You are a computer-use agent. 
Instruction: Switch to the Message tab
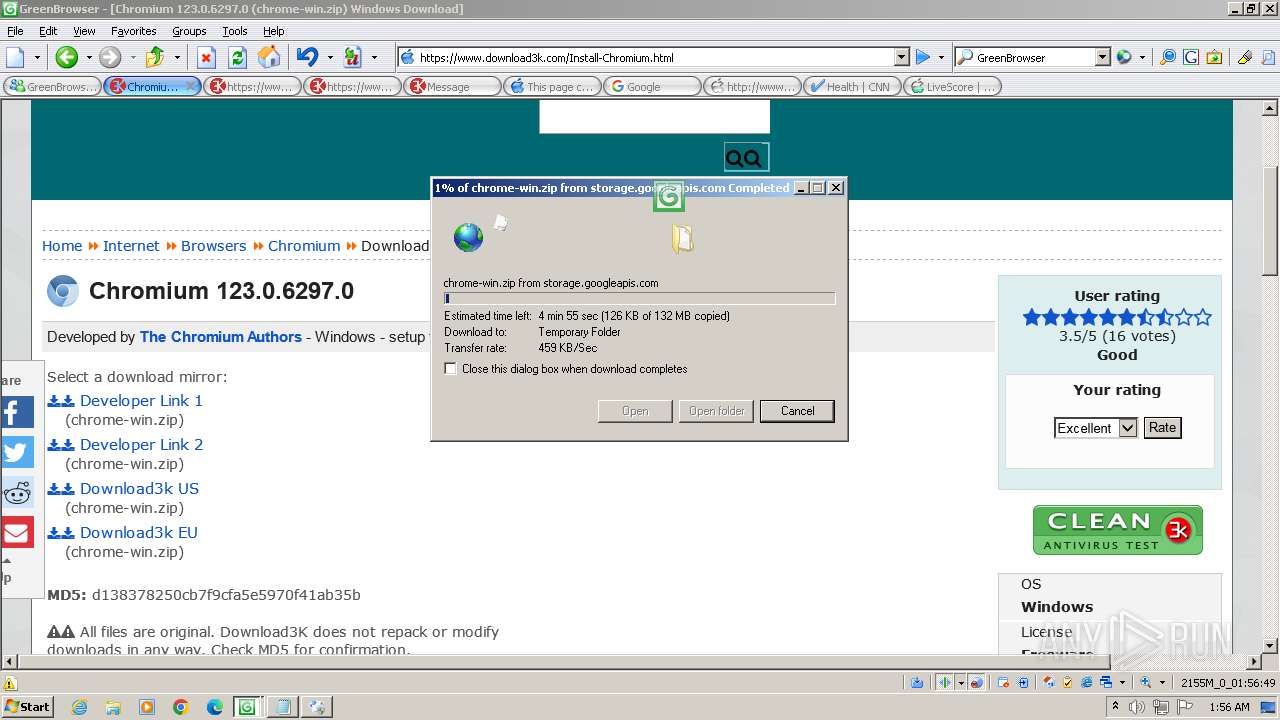pyautogui.click(x=451, y=86)
